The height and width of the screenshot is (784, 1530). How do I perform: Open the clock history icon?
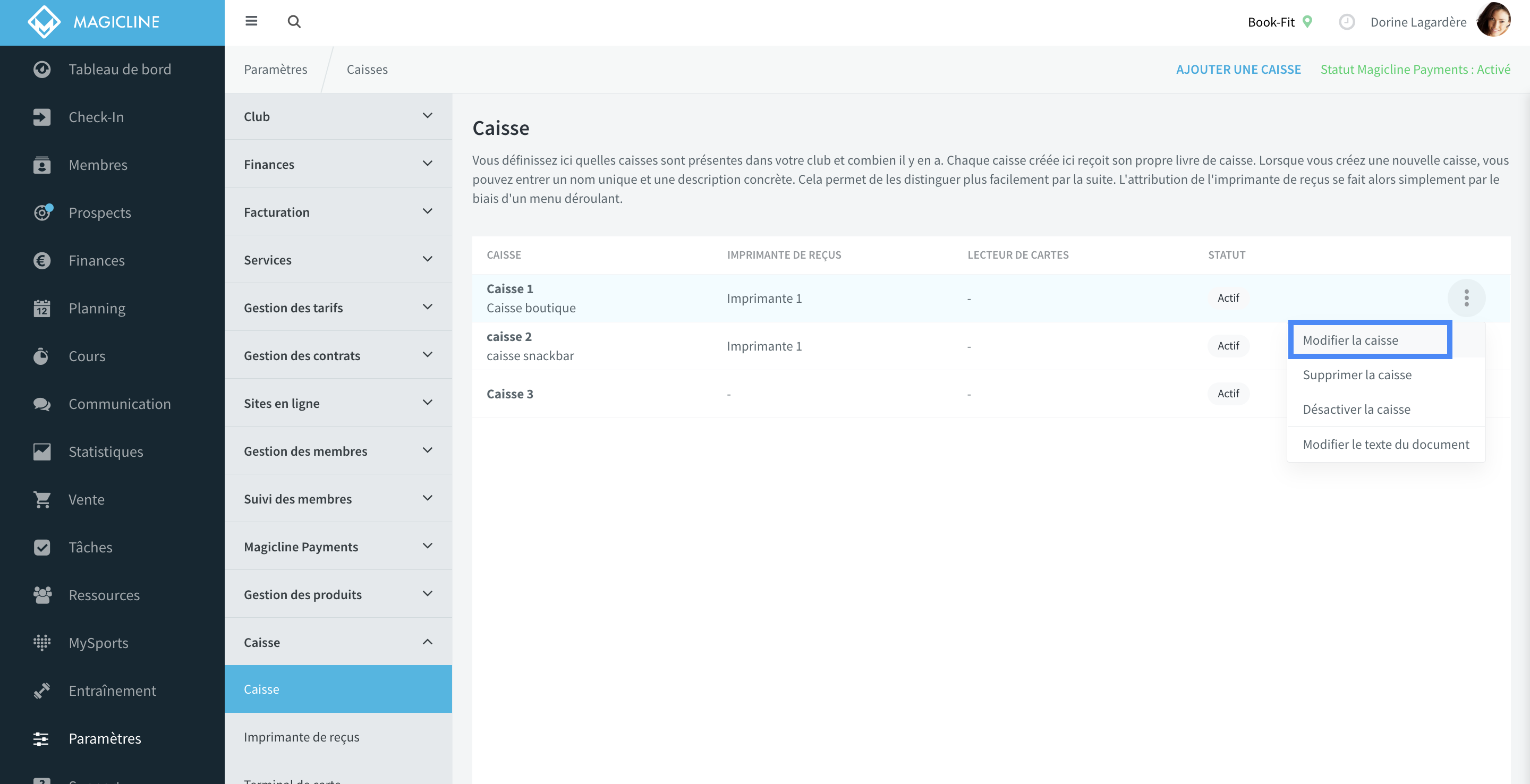[1347, 22]
